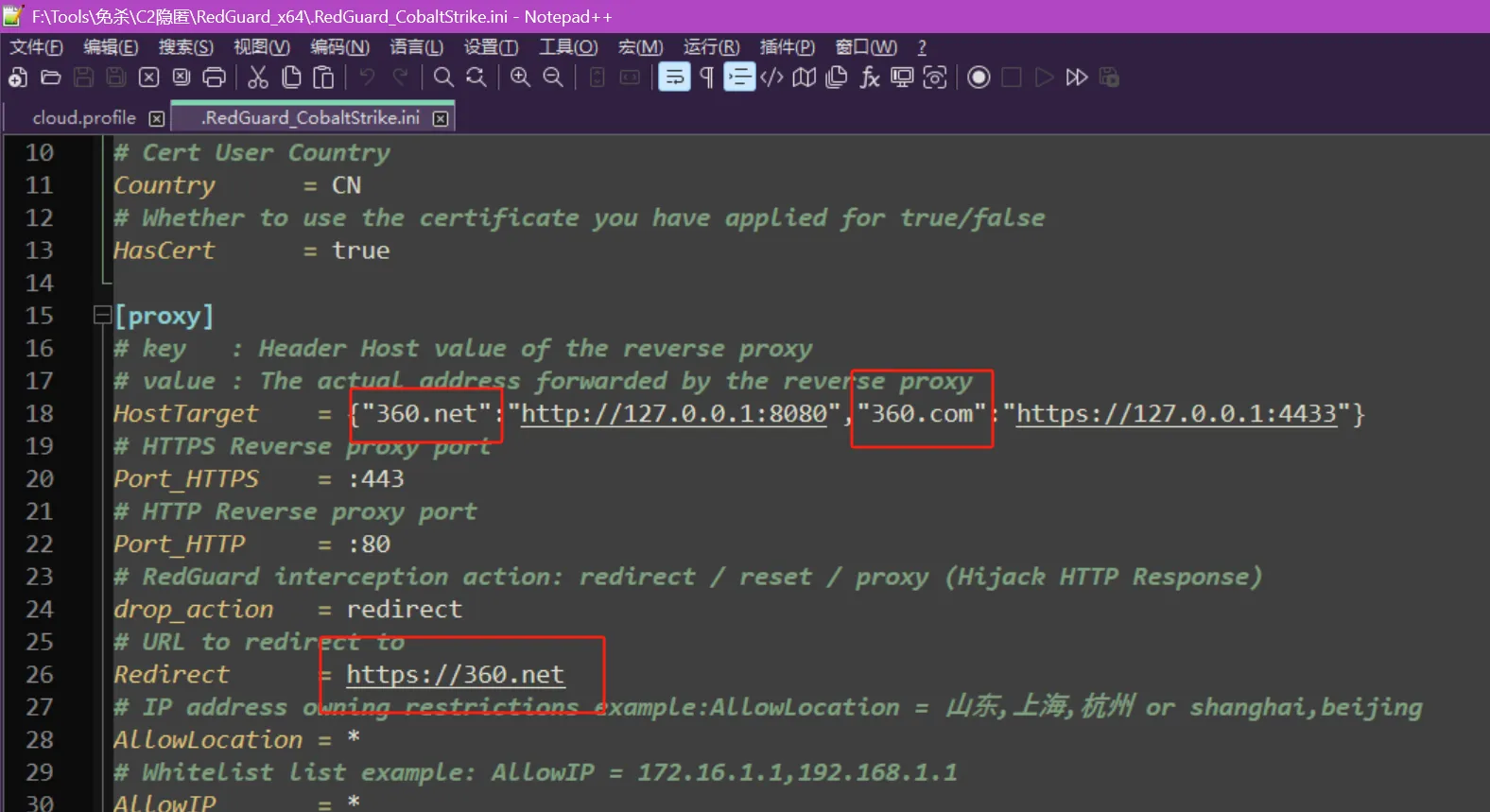Open the 视图(V) menu

262,47
